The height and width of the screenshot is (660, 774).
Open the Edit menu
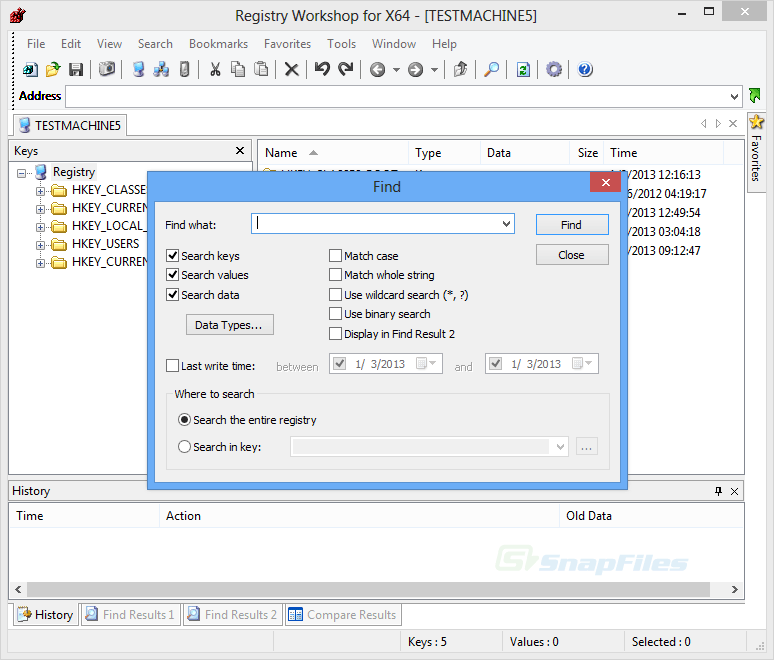(x=71, y=44)
